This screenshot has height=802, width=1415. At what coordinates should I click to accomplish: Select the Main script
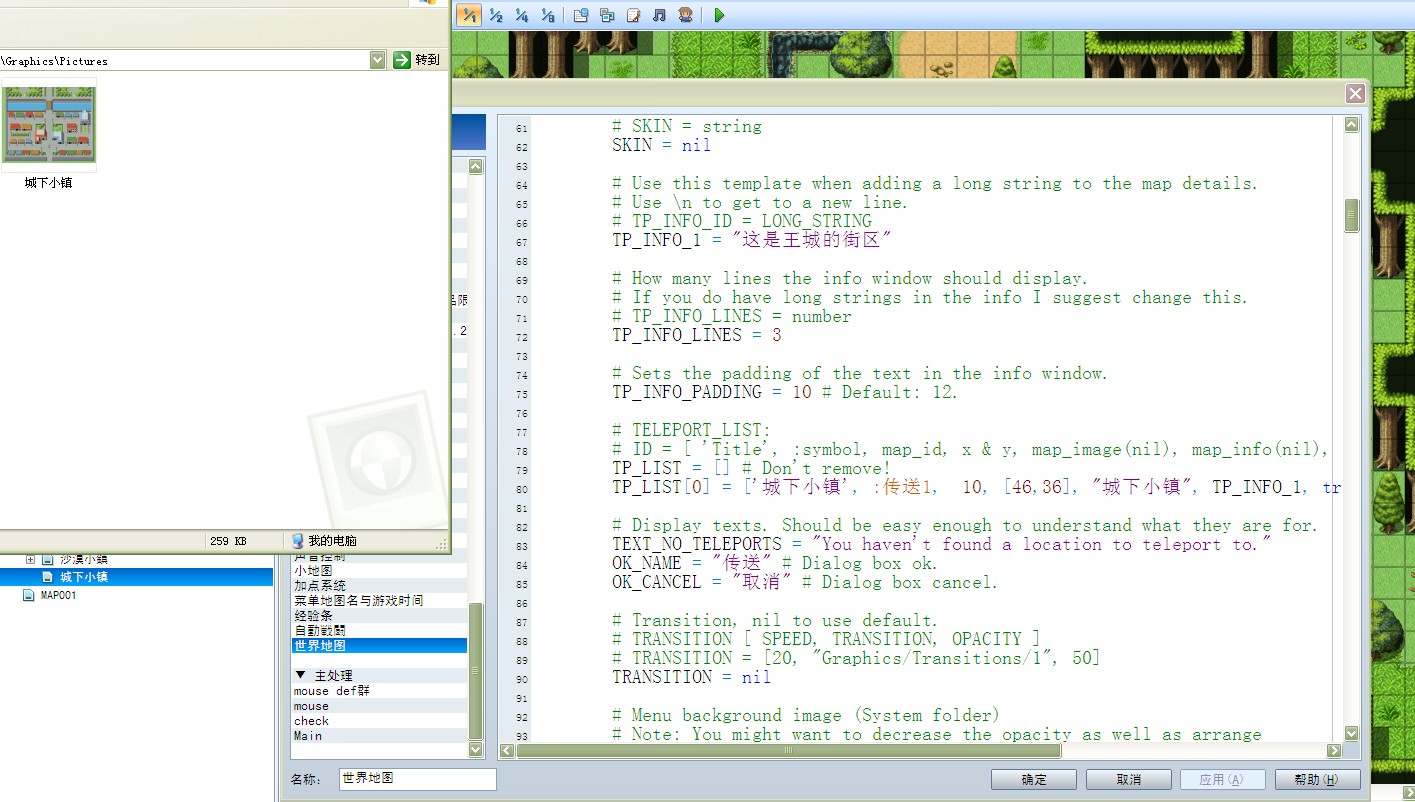(x=379, y=736)
